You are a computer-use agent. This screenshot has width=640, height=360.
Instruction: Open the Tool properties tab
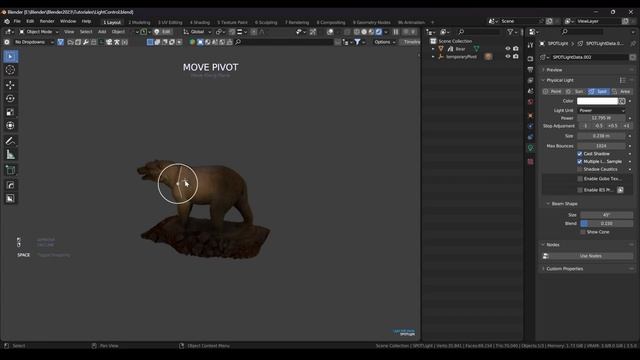(530, 45)
